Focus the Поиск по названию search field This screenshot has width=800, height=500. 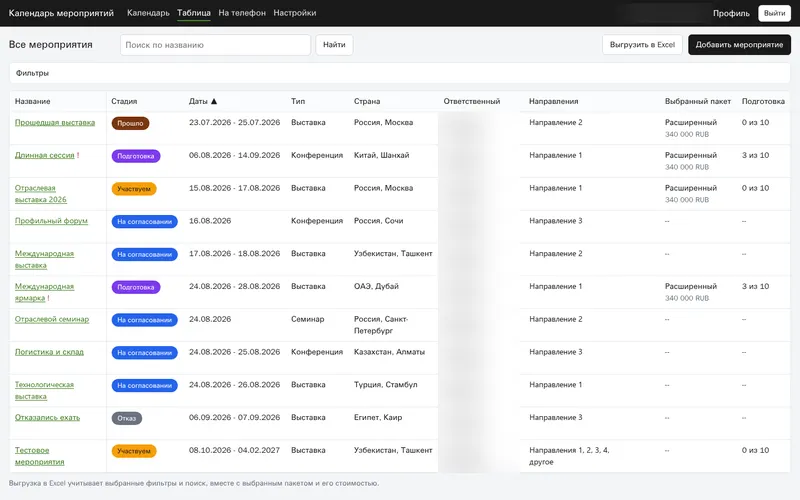215,45
